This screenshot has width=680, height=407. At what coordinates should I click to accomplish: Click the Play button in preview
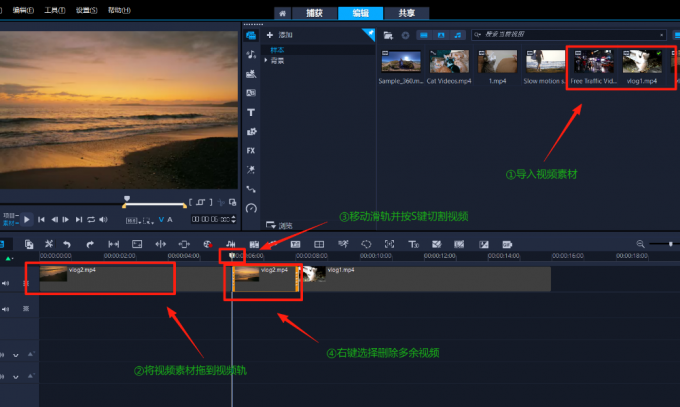click(28, 219)
